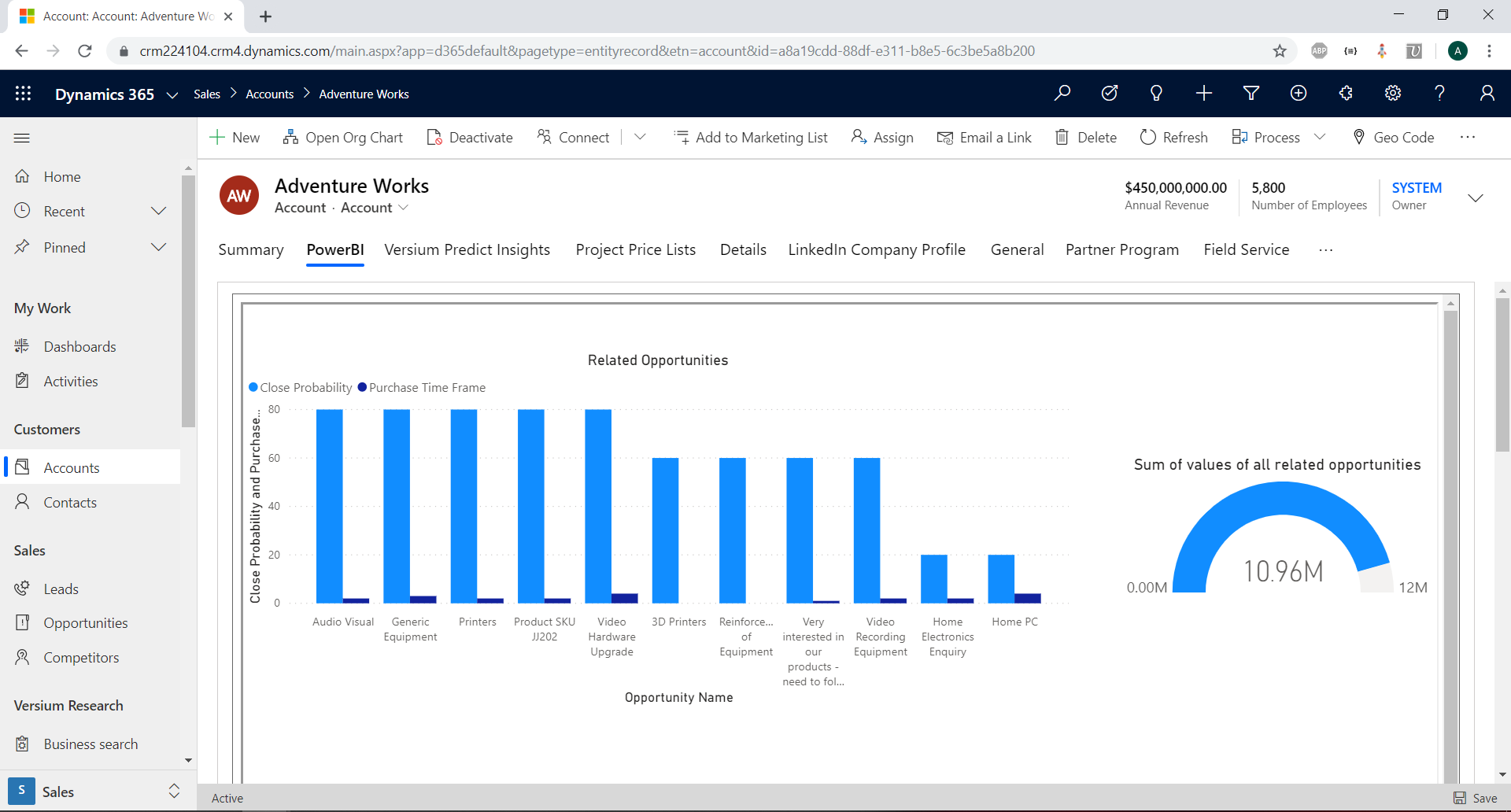This screenshot has height=812, width=1511.
Task: Switch to Versium Predict Insights tab
Action: (467, 249)
